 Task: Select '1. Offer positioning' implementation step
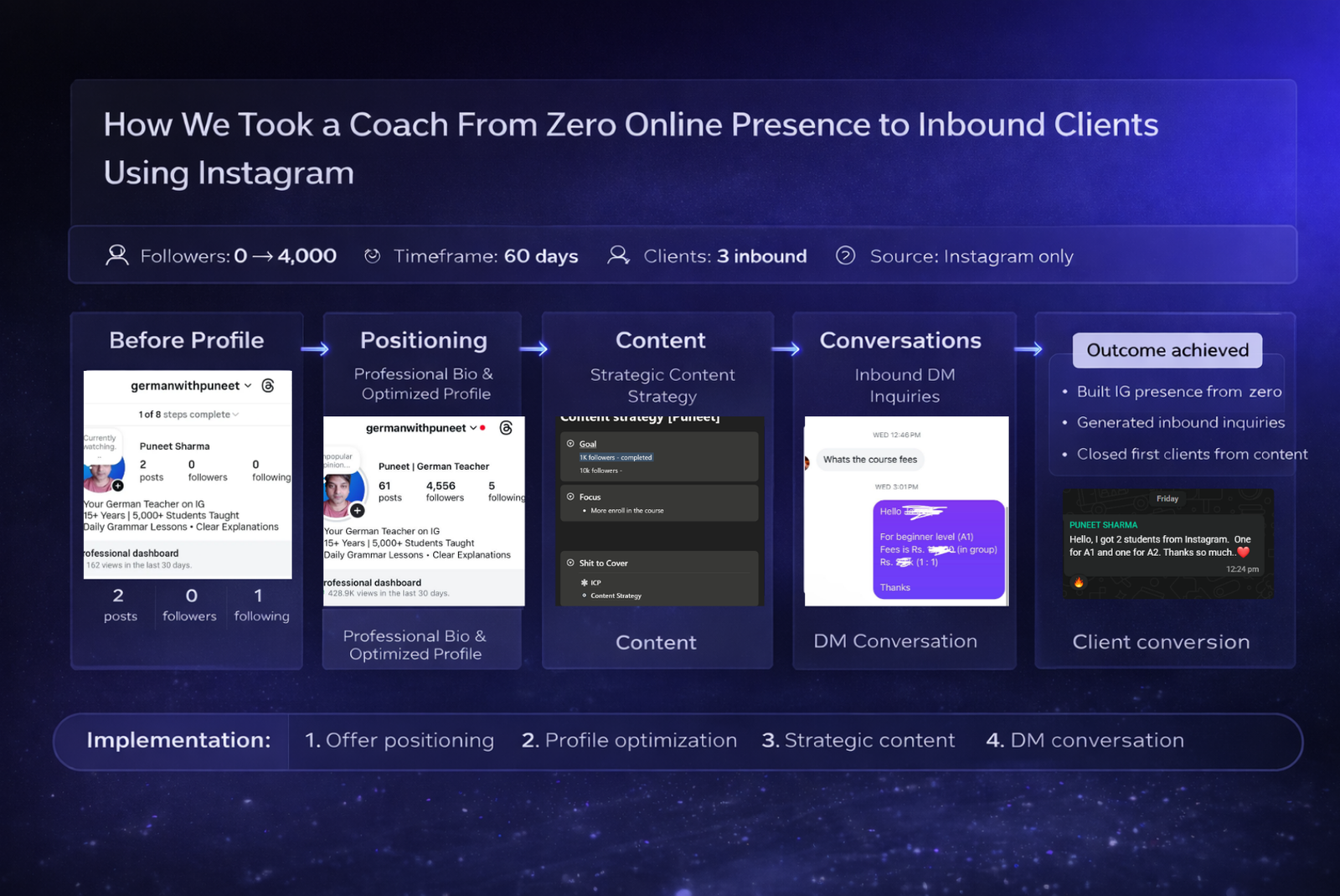(x=399, y=740)
